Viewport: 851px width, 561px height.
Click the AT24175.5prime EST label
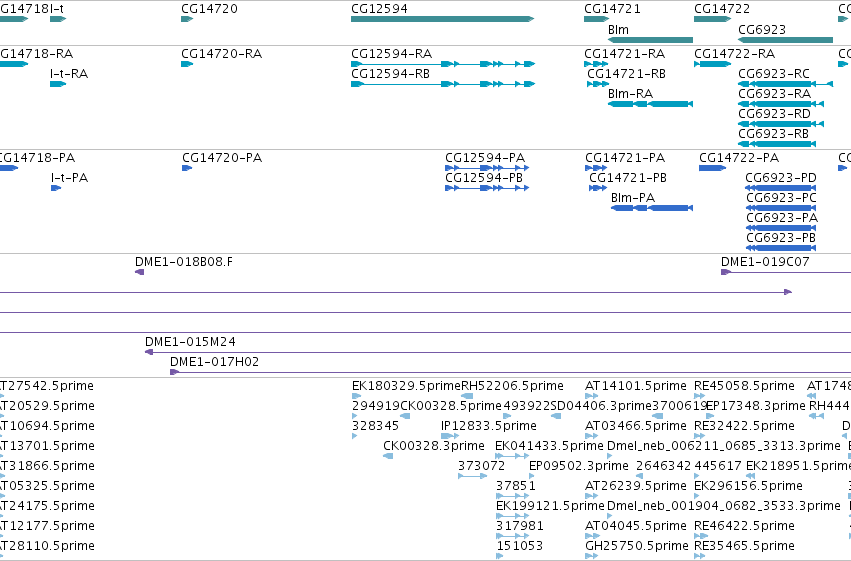click(x=47, y=506)
